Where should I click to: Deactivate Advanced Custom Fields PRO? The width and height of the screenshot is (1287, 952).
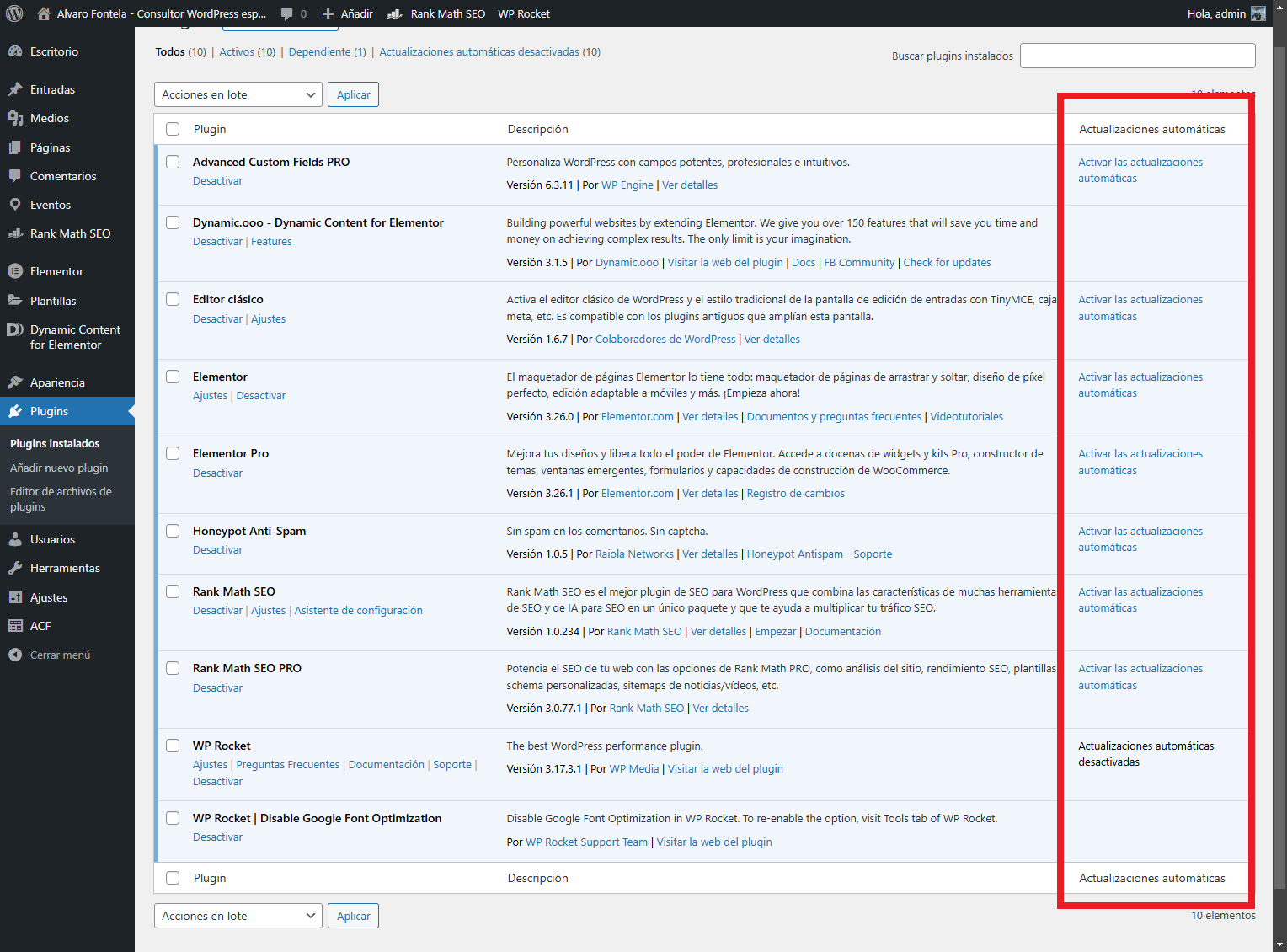[x=217, y=181]
